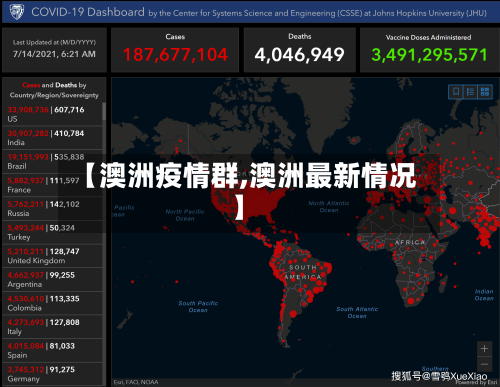Image resolution: width=500 pixels, height=387 pixels.
Task: Select the Germany row in country list
Action: click(x=53, y=374)
